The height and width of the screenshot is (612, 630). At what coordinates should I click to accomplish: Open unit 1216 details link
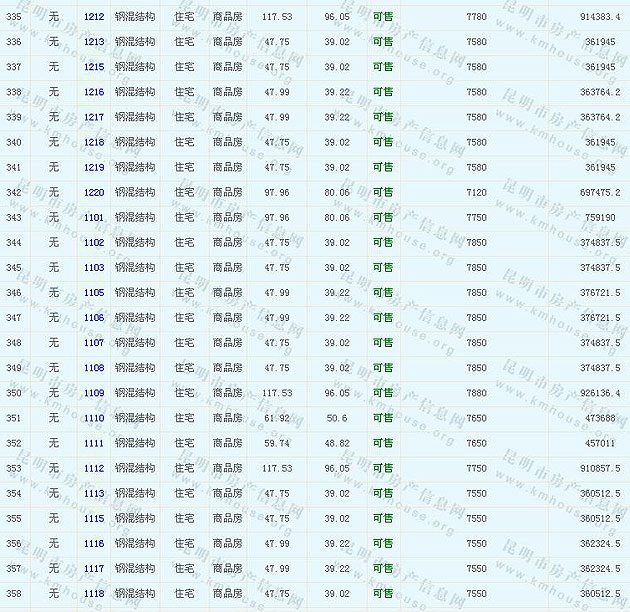94,92
